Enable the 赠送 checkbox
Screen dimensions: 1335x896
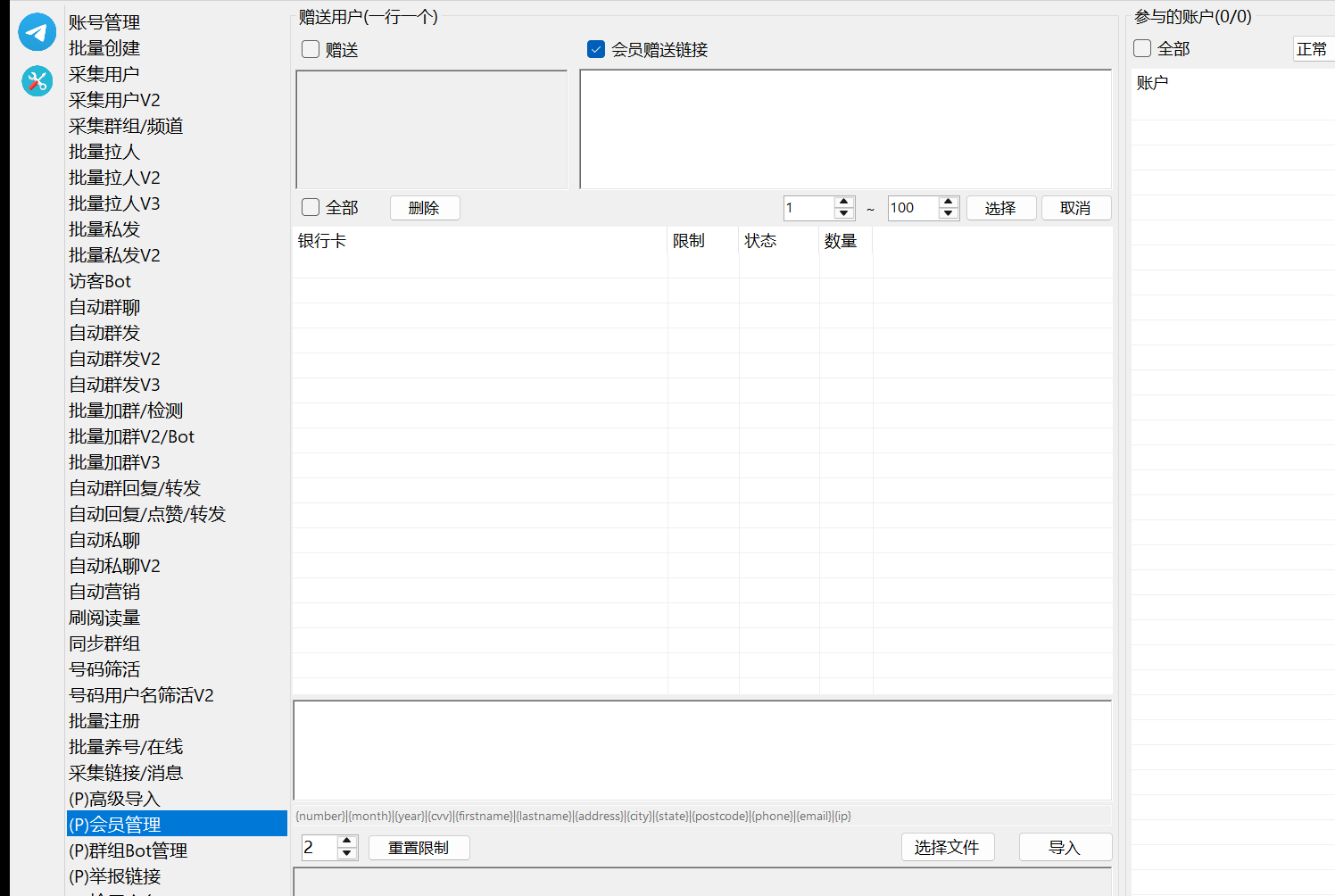(311, 49)
